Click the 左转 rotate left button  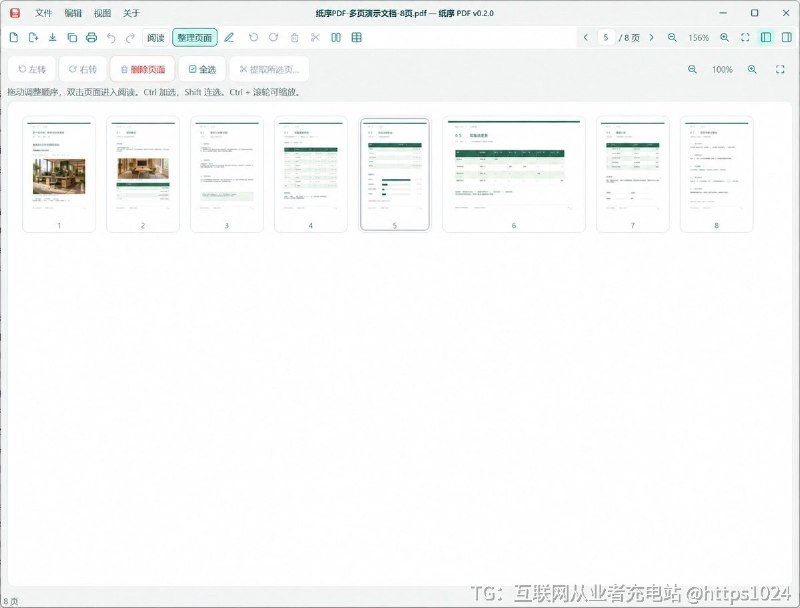point(32,69)
